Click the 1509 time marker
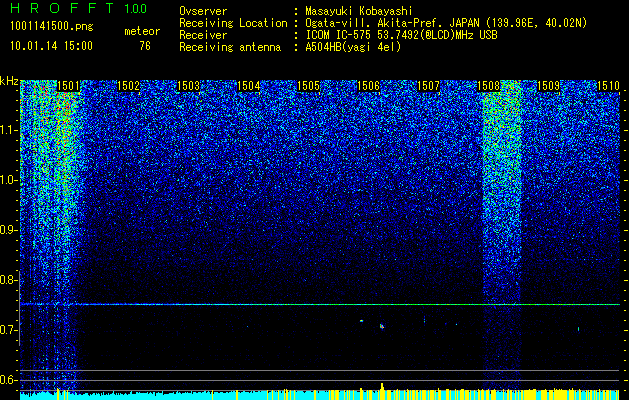 (x=548, y=86)
